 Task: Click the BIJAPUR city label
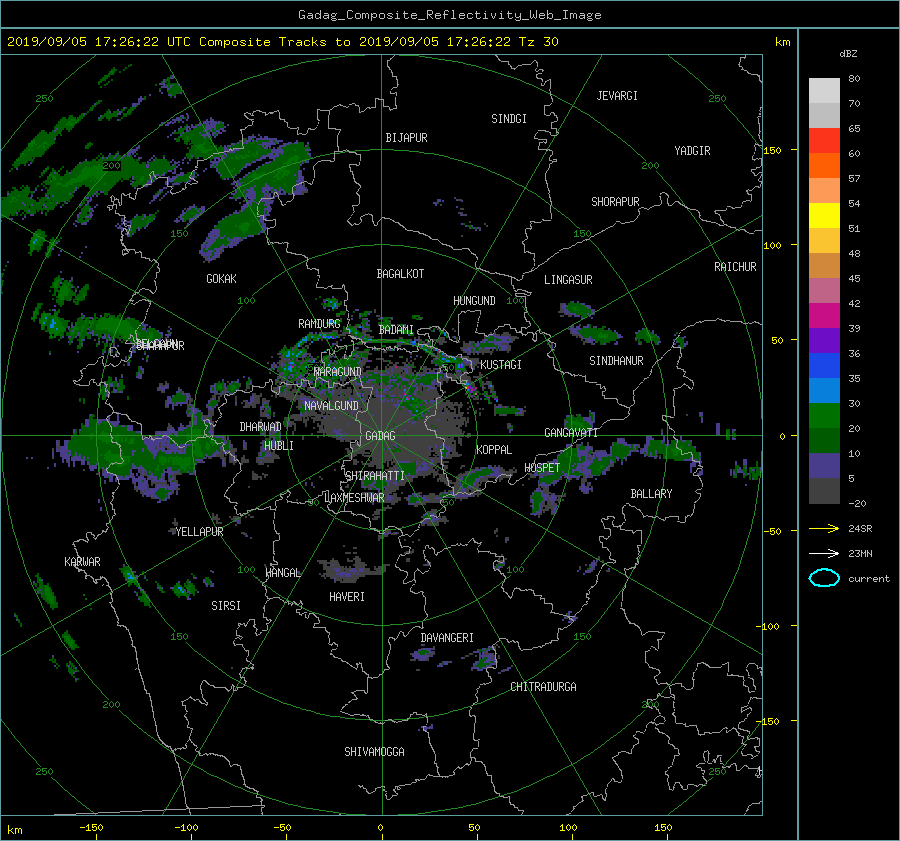406,138
